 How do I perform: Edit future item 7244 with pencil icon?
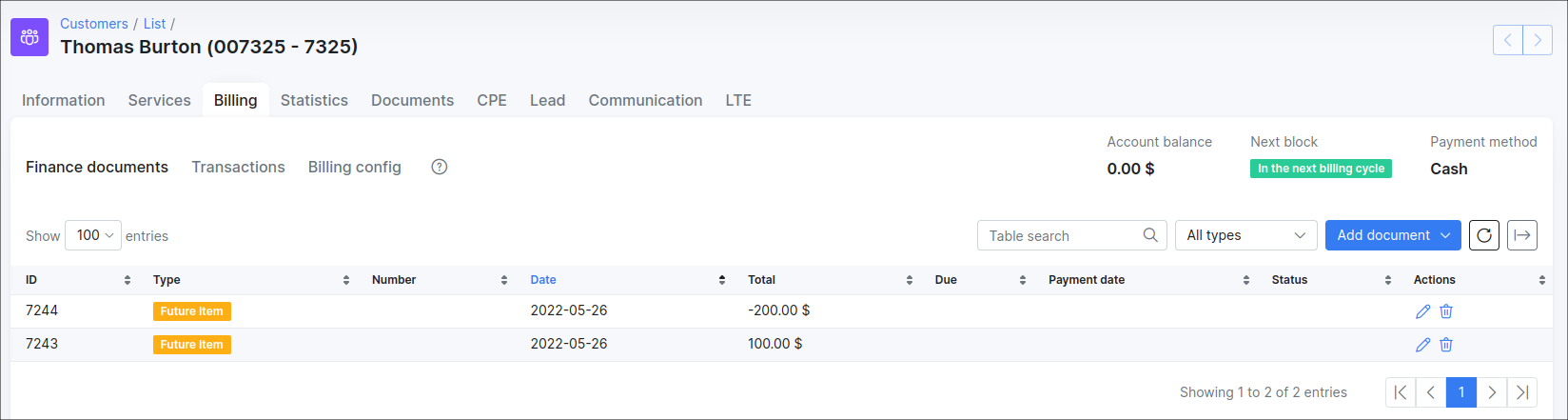[1422, 311]
